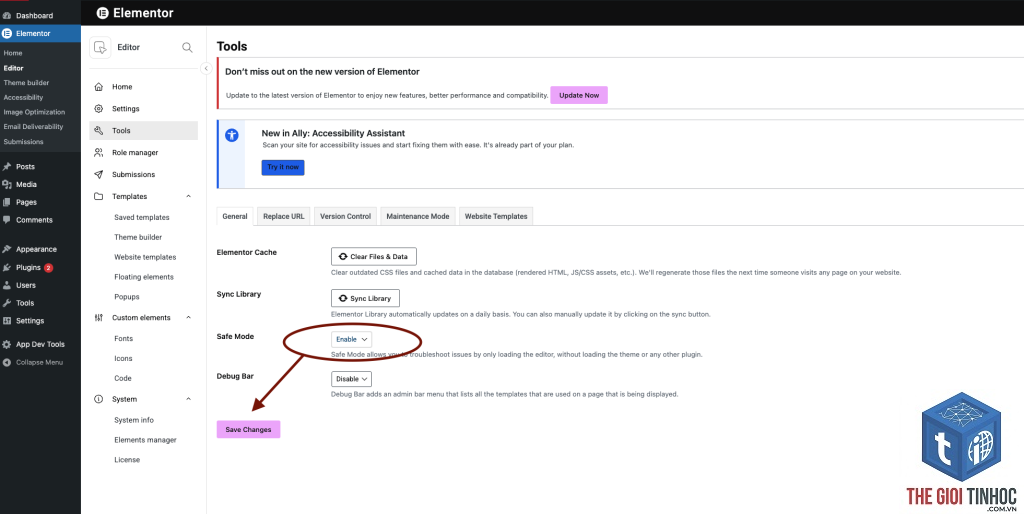The image size is (1024, 514).
Task: Switch to the General tab
Action: tap(235, 216)
